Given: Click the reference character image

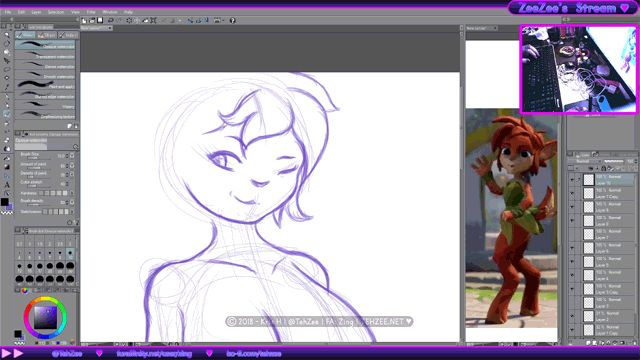Looking at the screenshot, I should click(511, 218).
